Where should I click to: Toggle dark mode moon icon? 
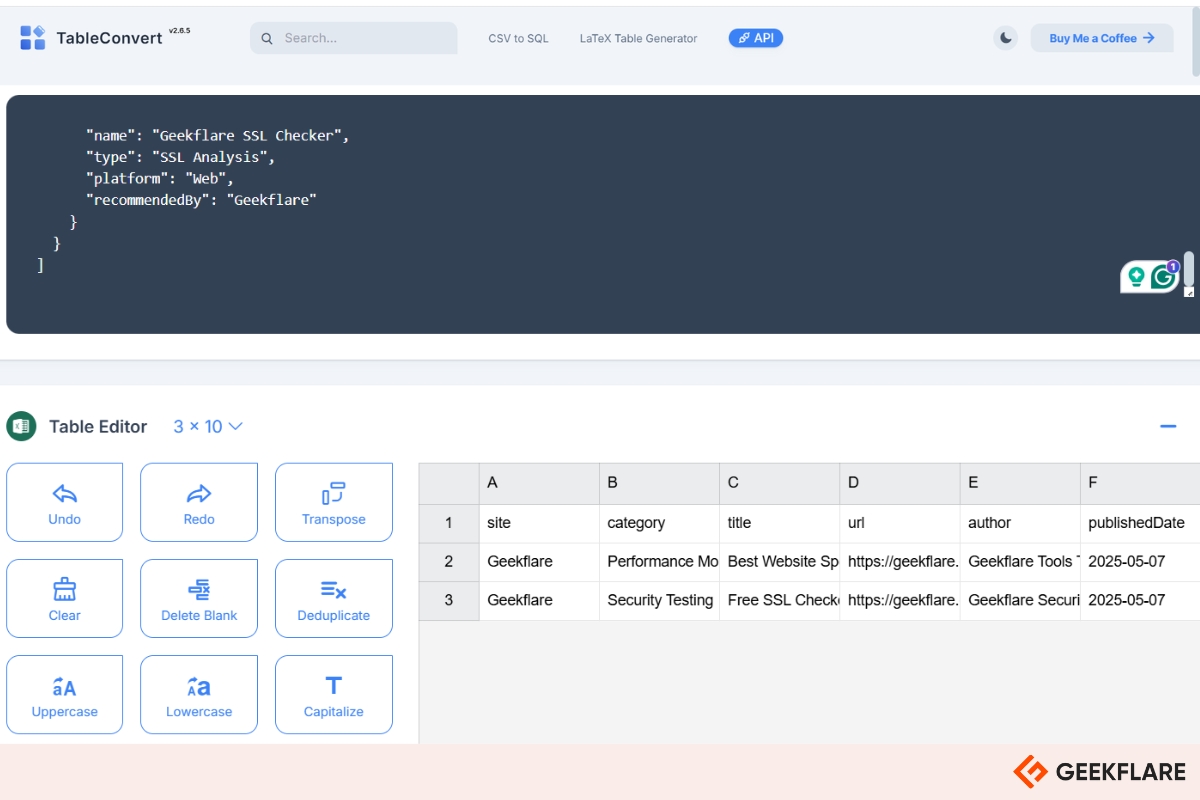(1006, 38)
